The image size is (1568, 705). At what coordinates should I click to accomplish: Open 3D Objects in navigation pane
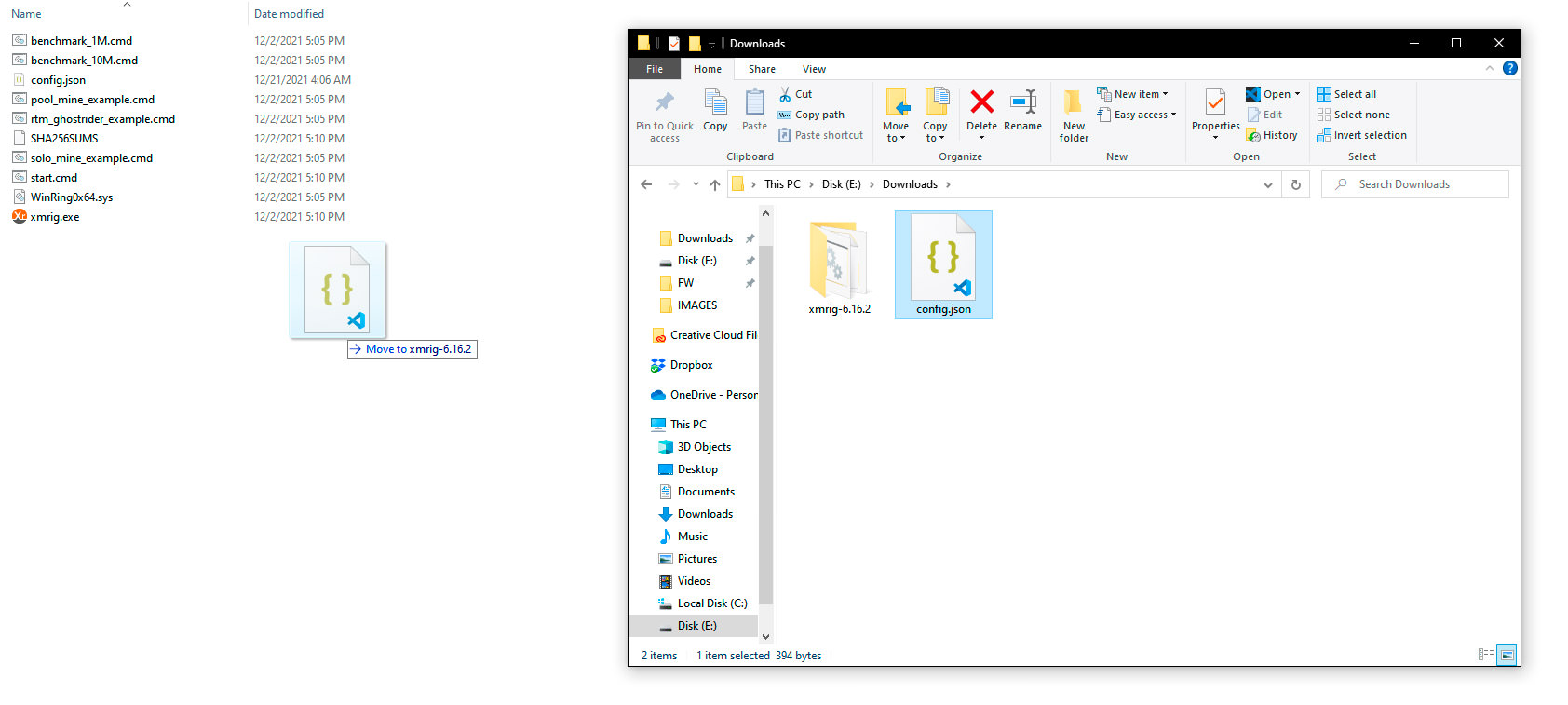[x=704, y=447]
